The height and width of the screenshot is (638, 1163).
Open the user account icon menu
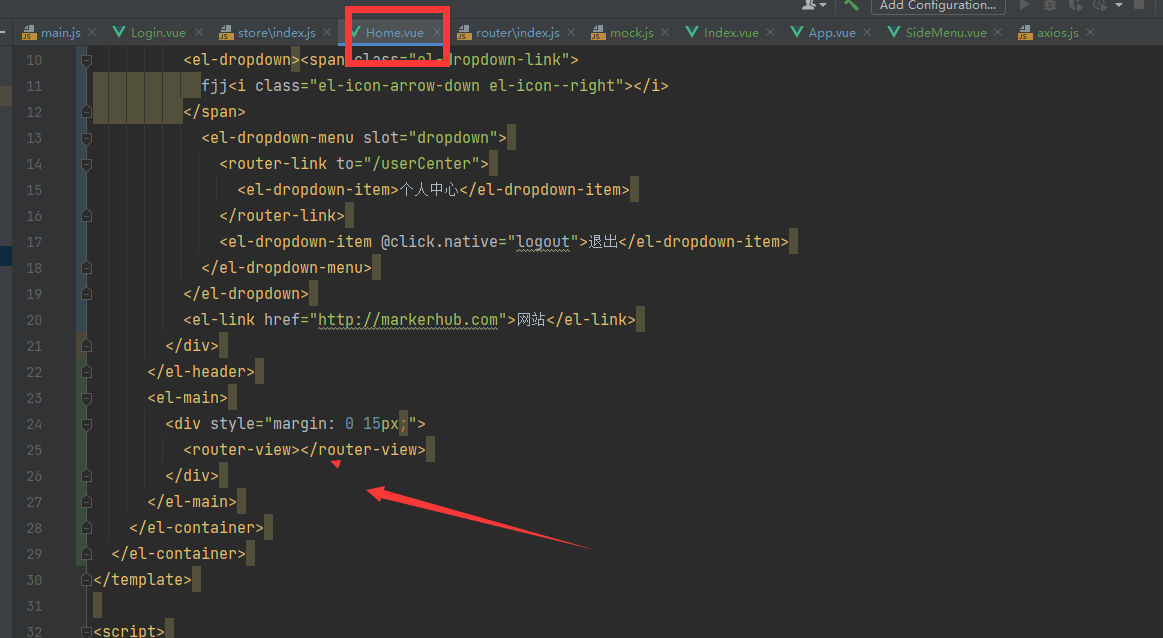point(814,4)
